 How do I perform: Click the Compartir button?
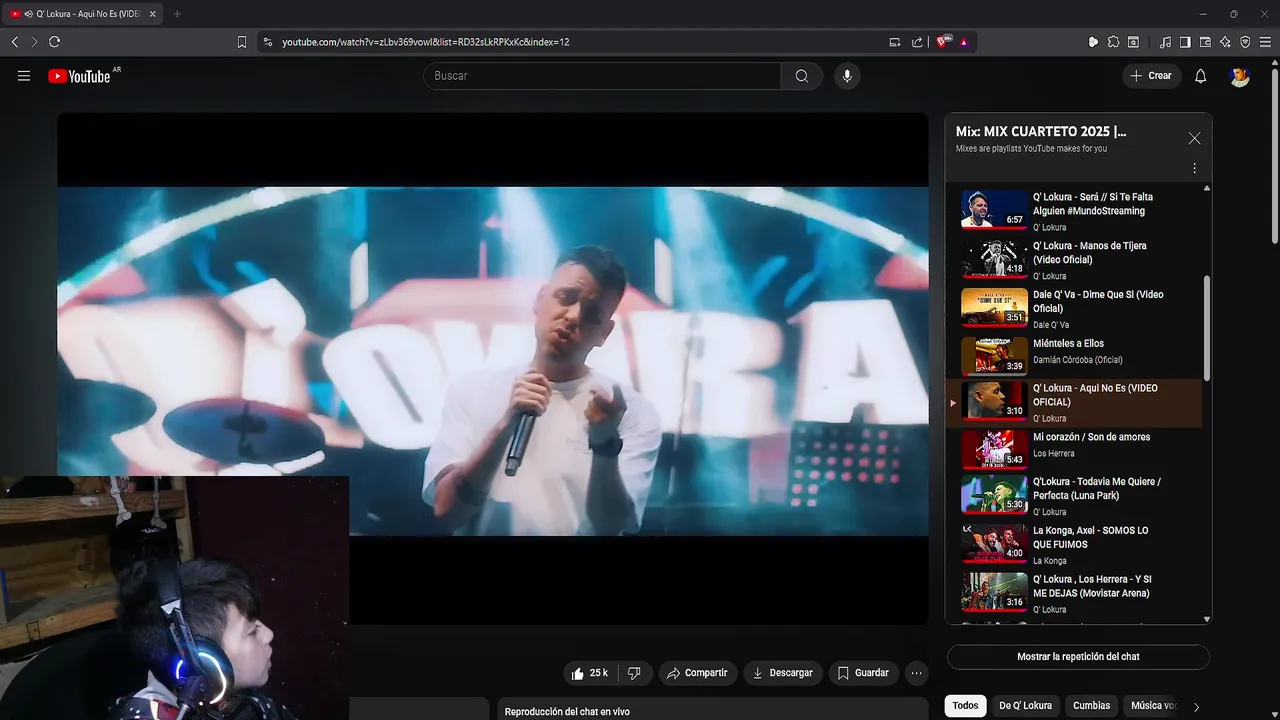point(698,673)
